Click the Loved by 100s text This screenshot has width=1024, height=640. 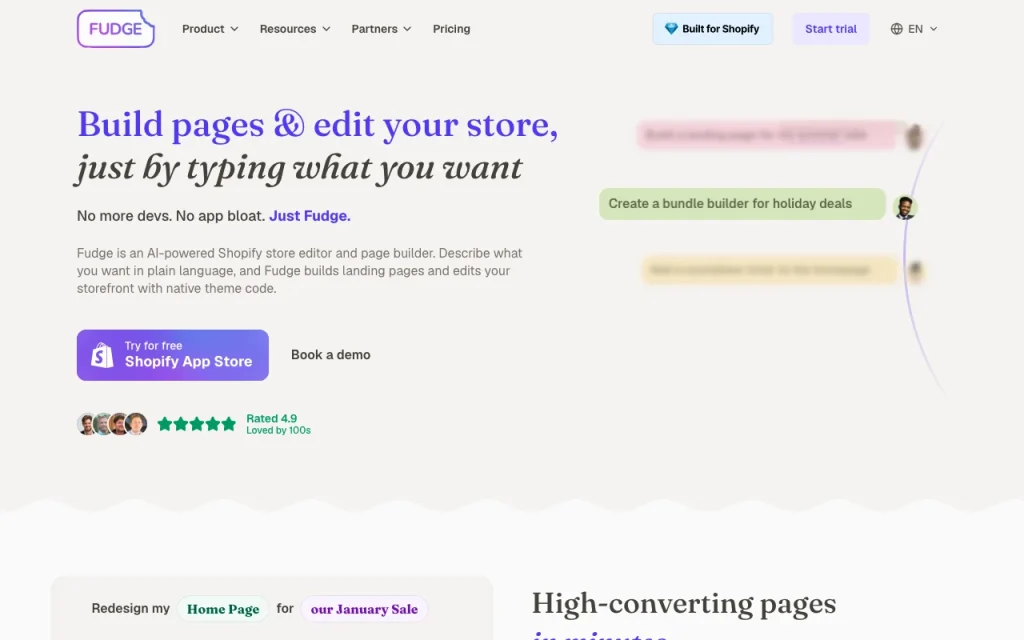click(278, 430)
